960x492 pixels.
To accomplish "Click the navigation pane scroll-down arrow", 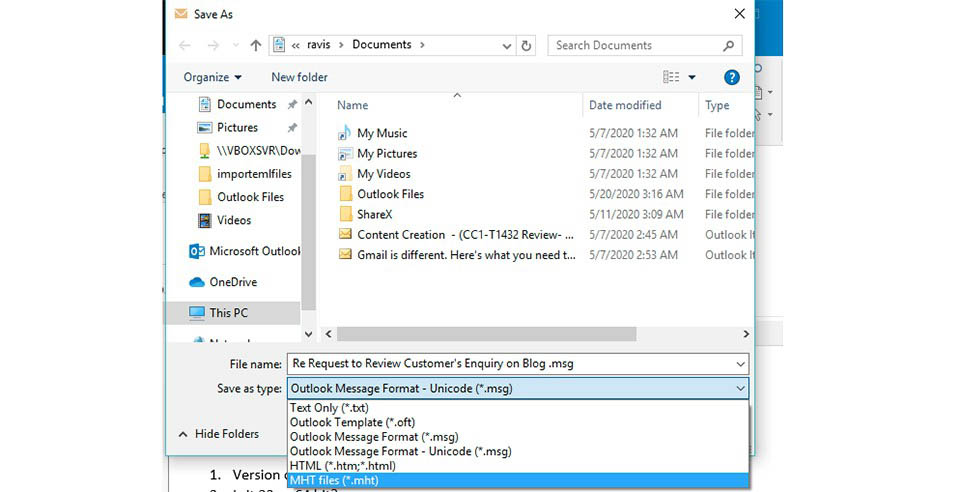I will click(x=309, y=334).
